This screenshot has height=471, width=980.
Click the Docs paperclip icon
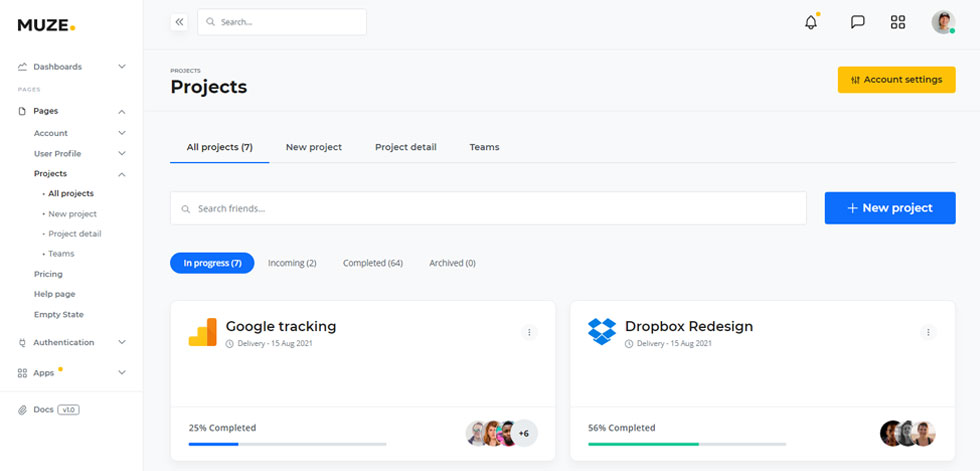(22, 410)
